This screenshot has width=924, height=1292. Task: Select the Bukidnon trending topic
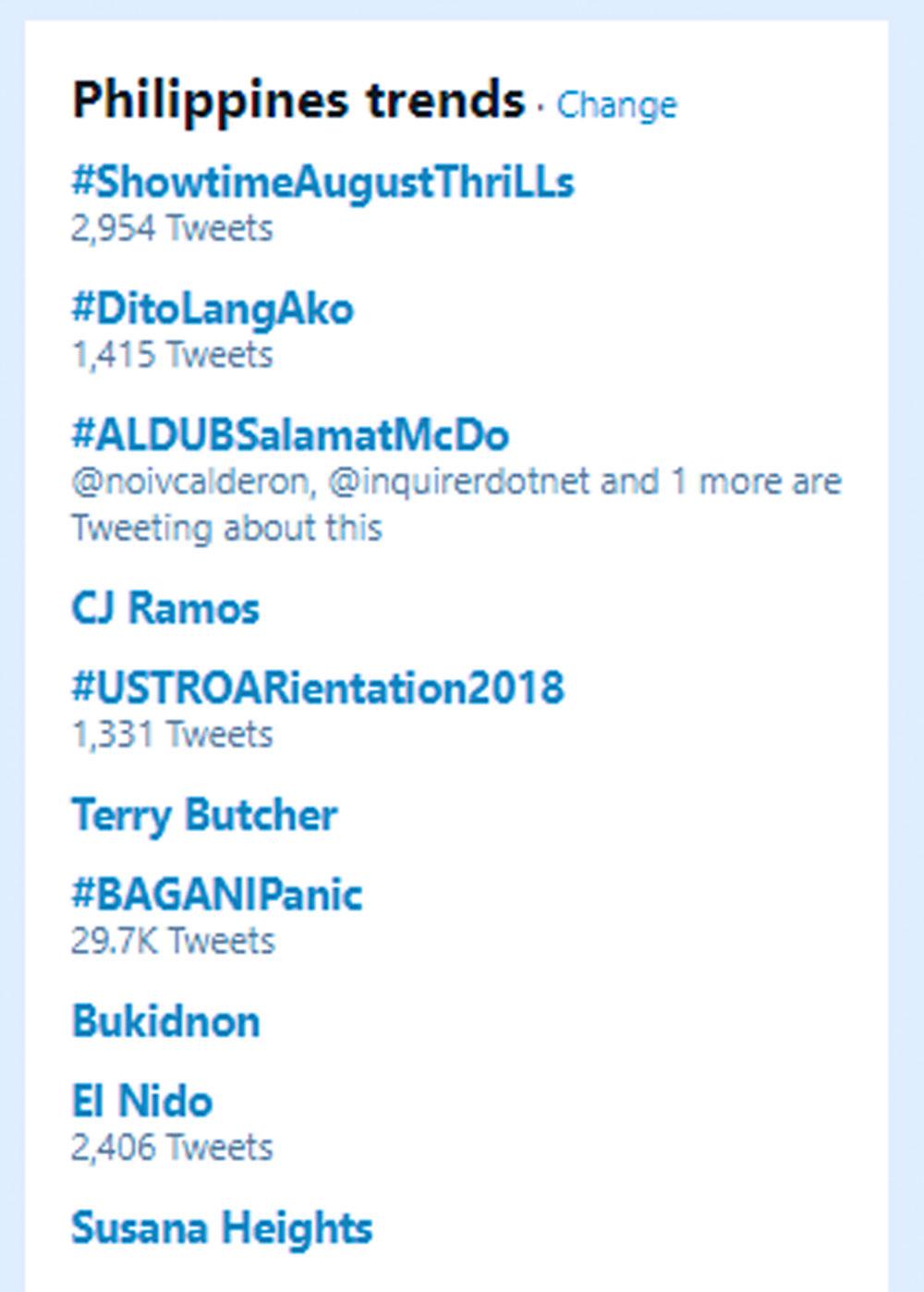click(166, 1021)
